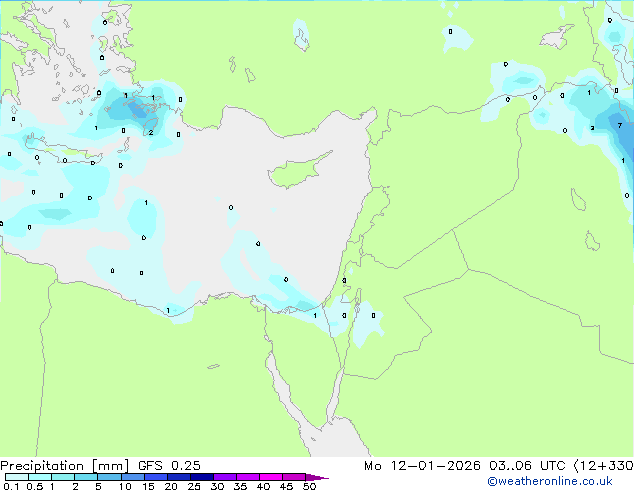This screenshot has height=490, width=634.
Task: Click the "15" legend scale label
Action: coord(148,486)
